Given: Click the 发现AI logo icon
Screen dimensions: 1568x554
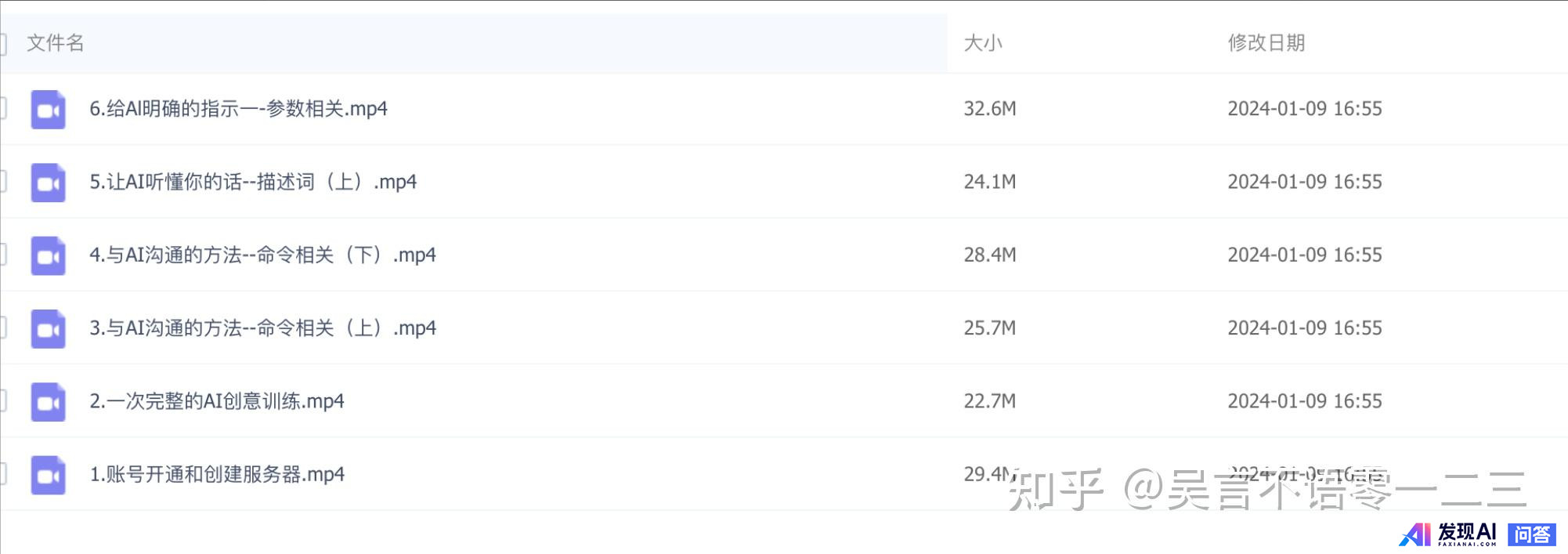Looking at the screenshot, I should [x=1414, y=534].
